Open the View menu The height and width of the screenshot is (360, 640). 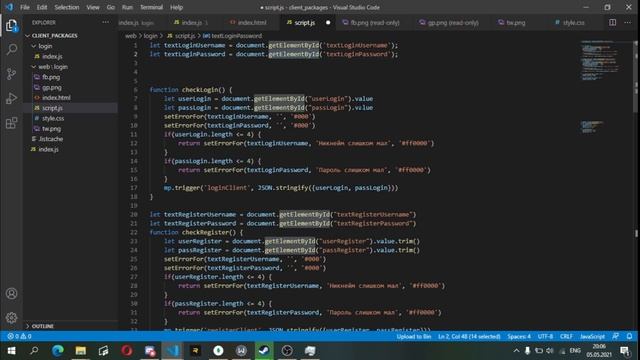click(x=93, y=7)
